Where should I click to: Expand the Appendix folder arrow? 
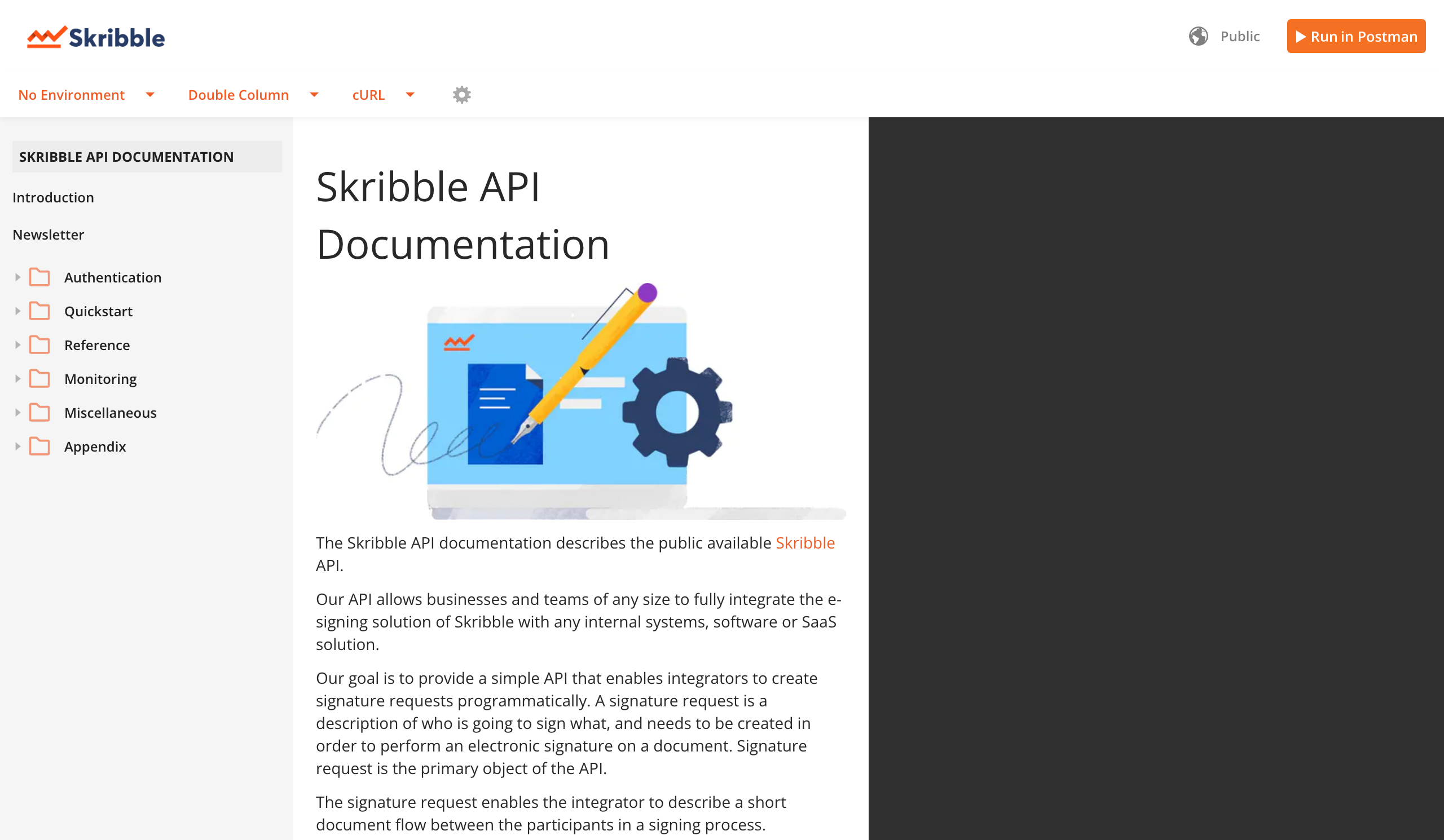pyautogui.click(x=17, y=446)
